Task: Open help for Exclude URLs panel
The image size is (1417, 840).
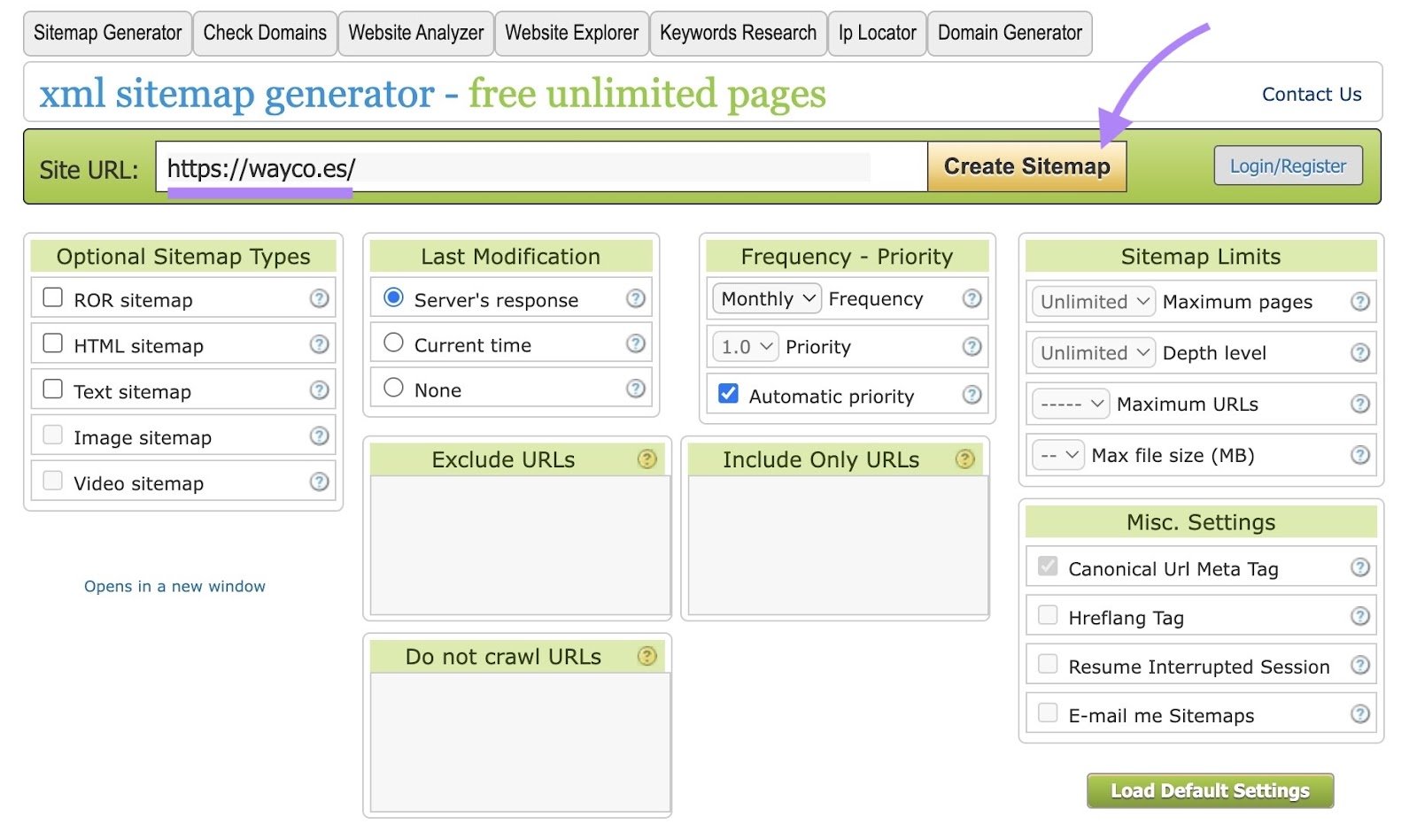Action: coord(647,459)
